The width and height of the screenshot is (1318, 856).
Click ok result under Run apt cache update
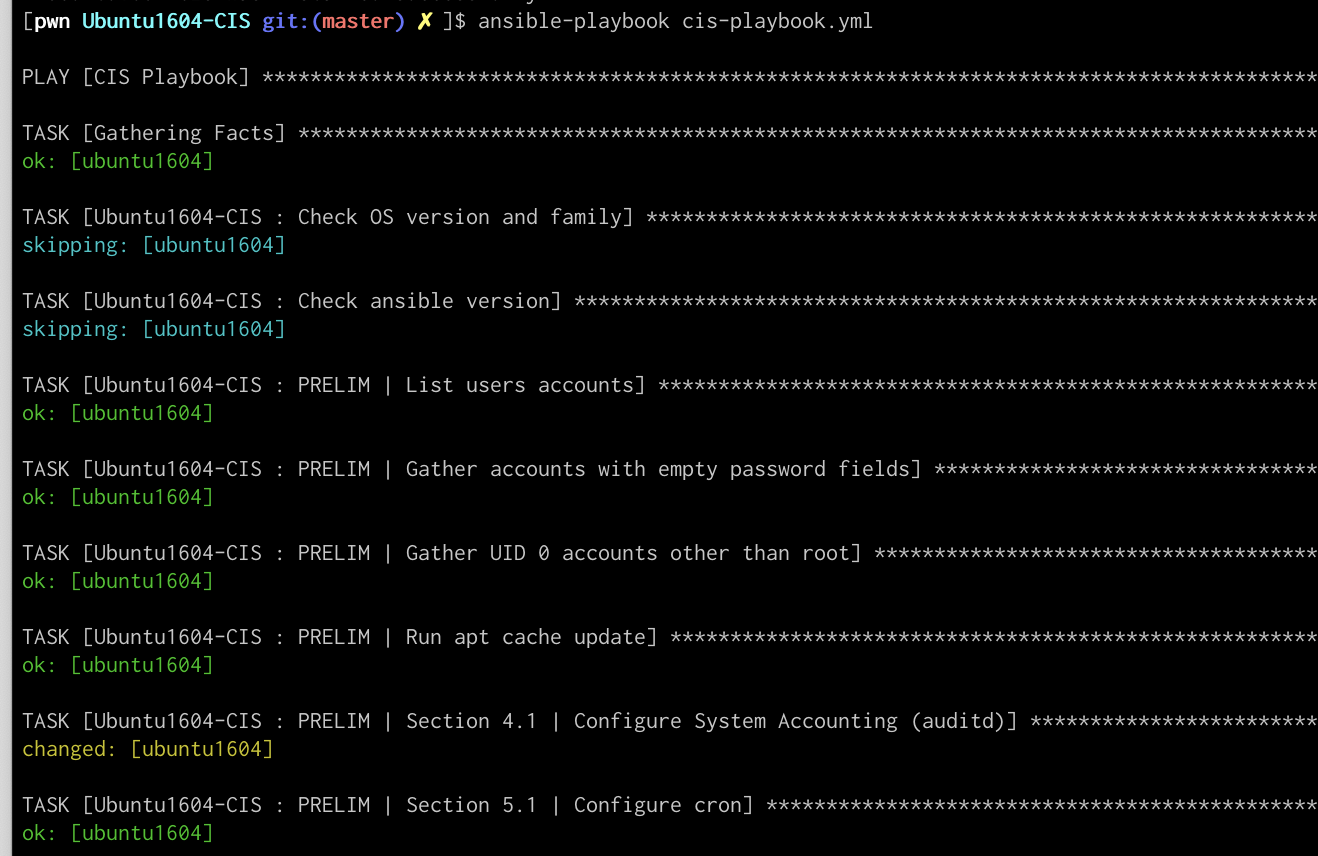117,665
